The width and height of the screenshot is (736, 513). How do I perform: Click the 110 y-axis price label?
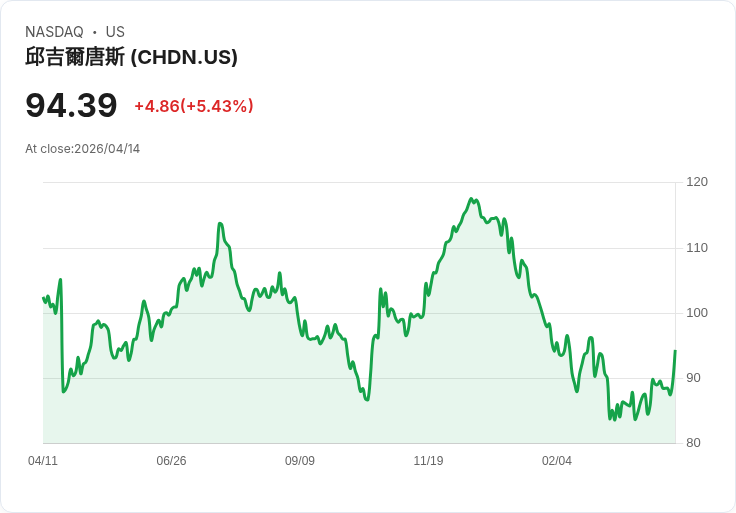pyautogui.click(x=697, y=248)
